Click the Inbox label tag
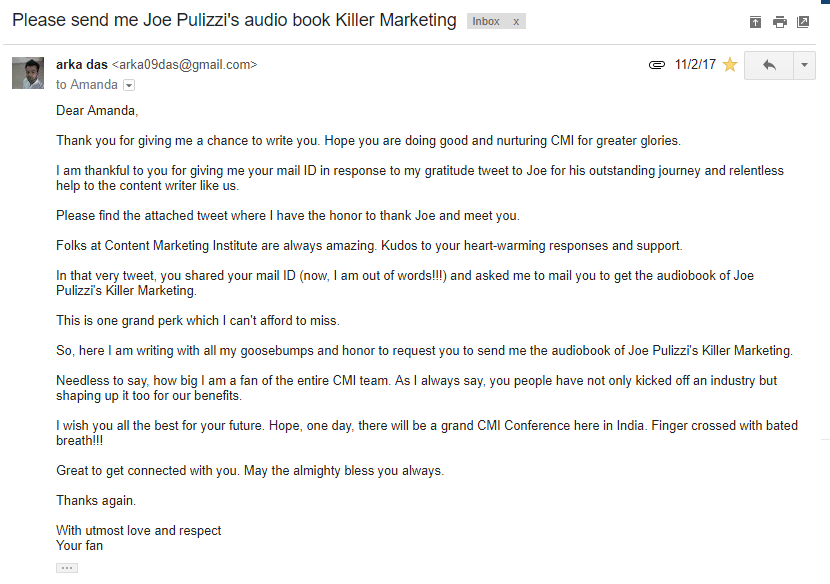The width and height of the screenshot is (830, 584). pyautogui.click(x=486, y=21)
